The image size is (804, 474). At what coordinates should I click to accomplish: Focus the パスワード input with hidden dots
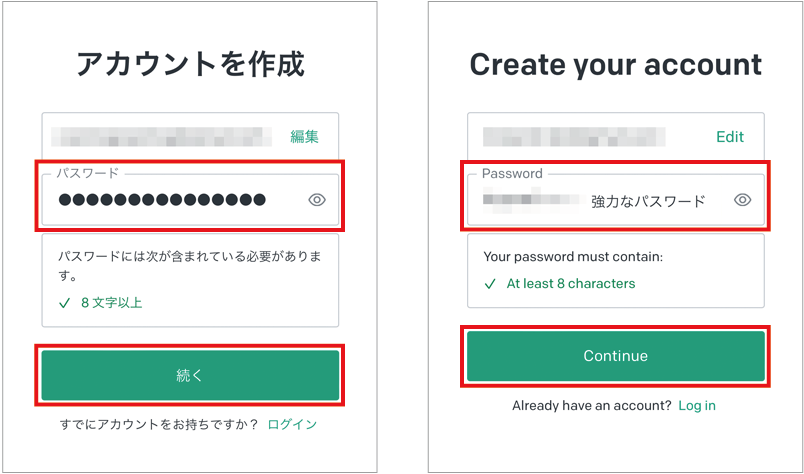tap(190, 200)
